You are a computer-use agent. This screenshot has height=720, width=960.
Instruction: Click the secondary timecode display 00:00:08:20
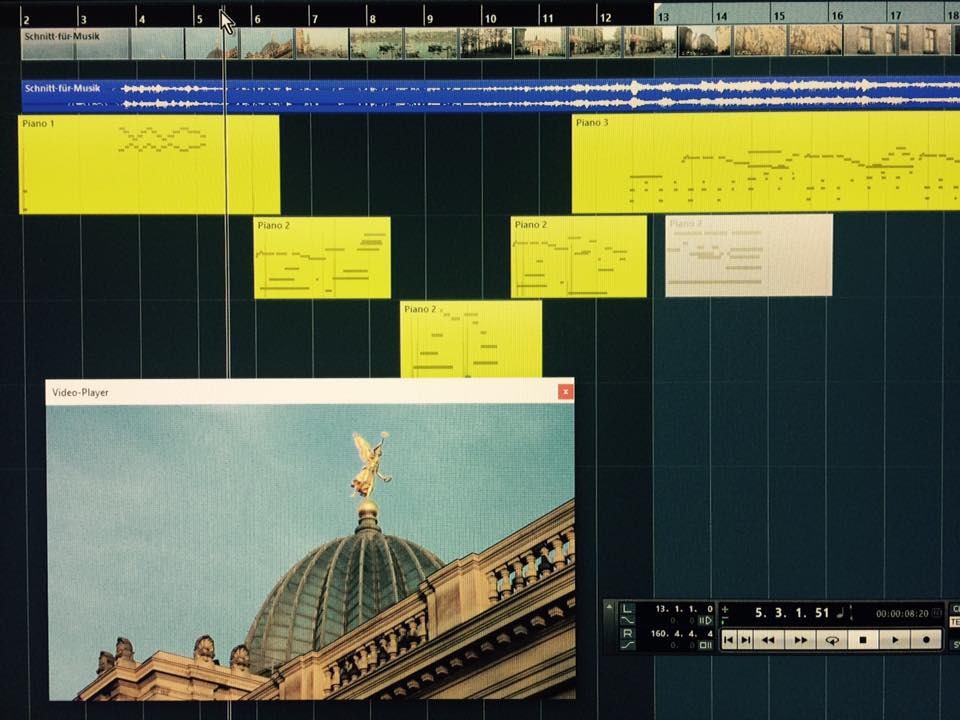pyautogui.click(x=902, y=614)
